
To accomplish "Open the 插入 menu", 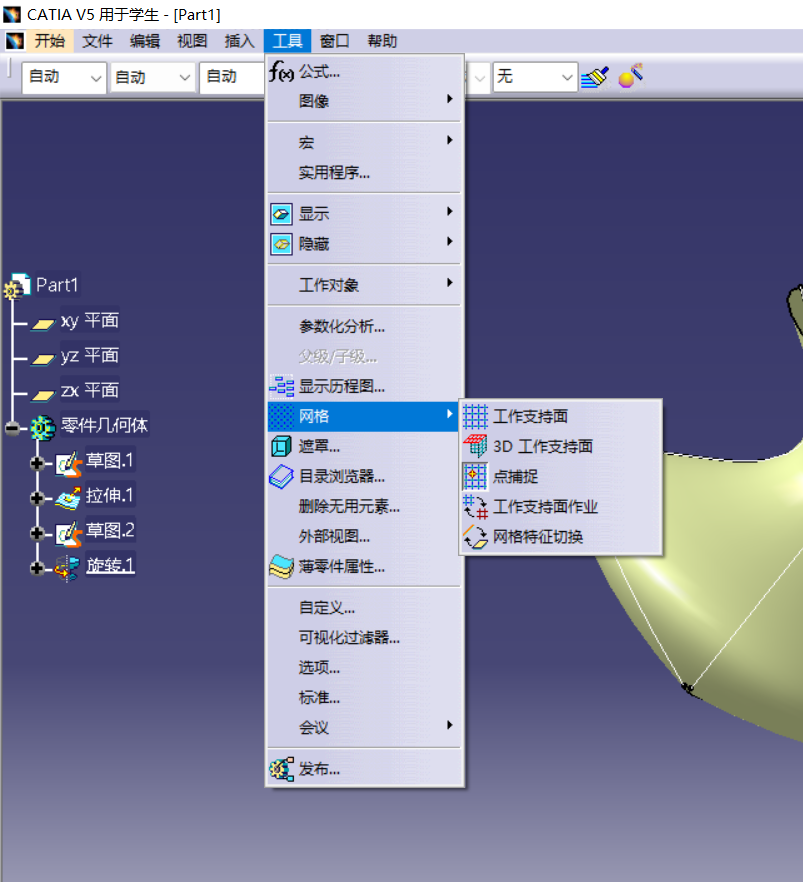I will tap(240, 40).
